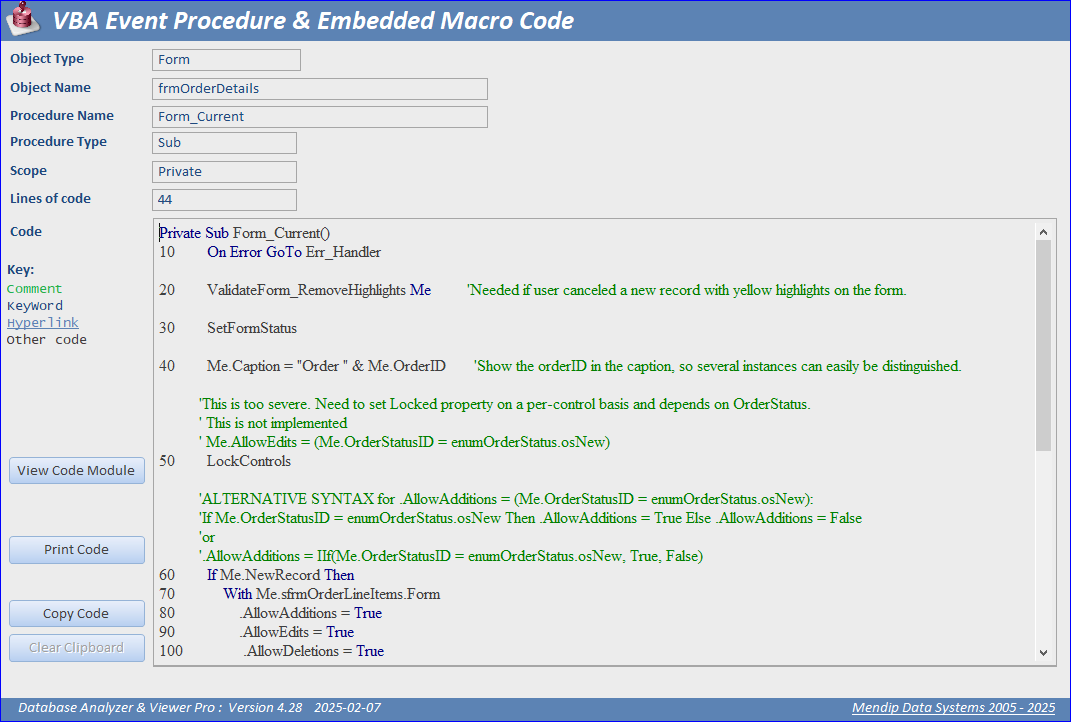Click the 'Object Name' label
Viewport: 1071px width, 722px height.
[x=50, y=87]
